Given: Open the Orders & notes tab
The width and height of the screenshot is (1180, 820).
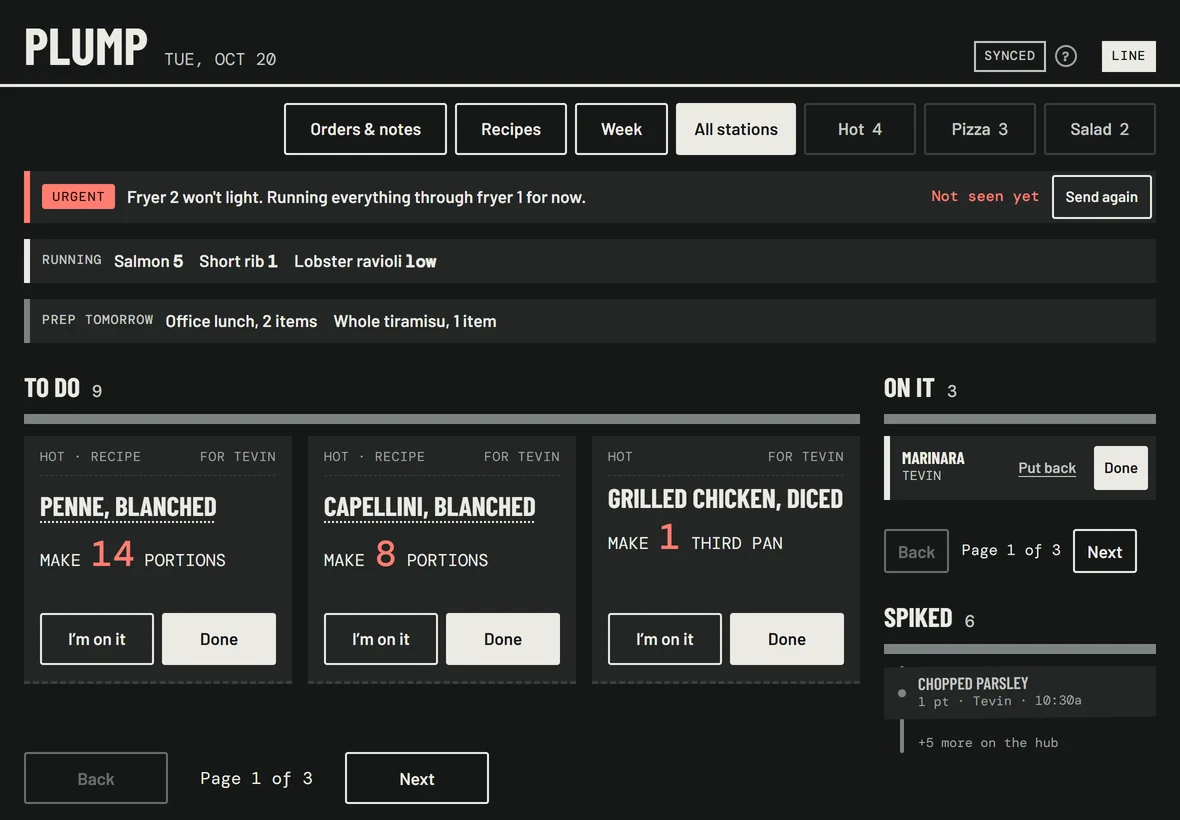Looking at the screenshot, I should (x=365, y=129).
